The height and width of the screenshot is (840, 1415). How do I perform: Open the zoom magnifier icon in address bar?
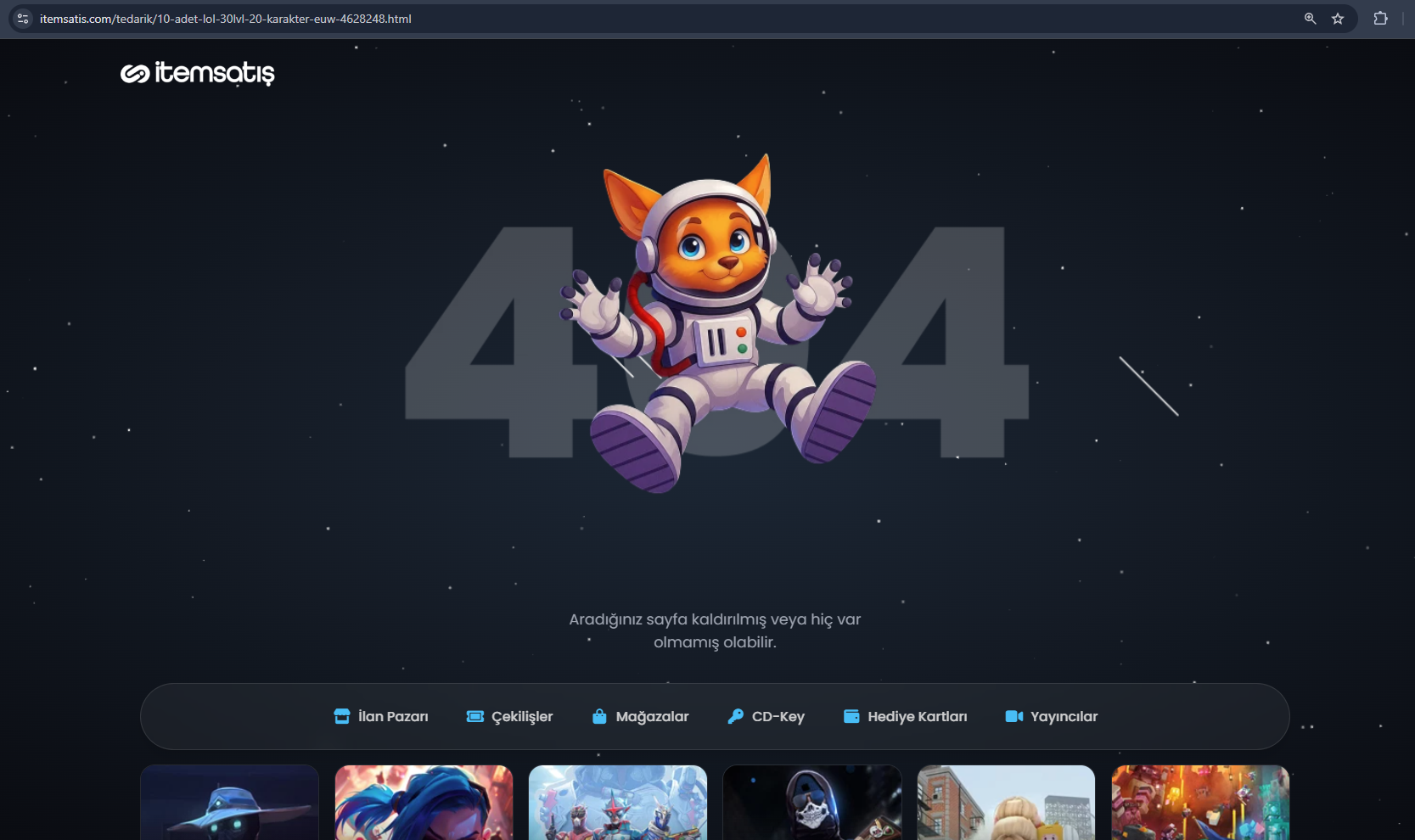(1310, 19)
